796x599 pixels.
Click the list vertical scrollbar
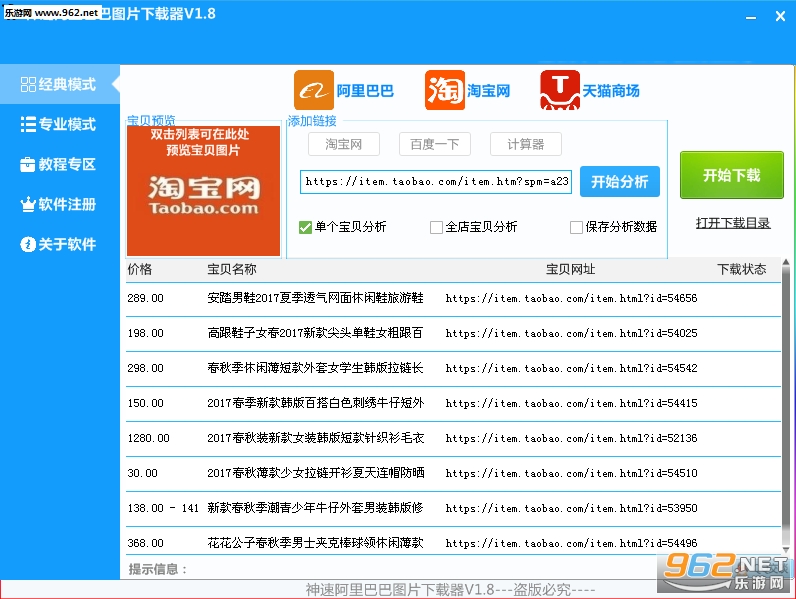point(786,406)
